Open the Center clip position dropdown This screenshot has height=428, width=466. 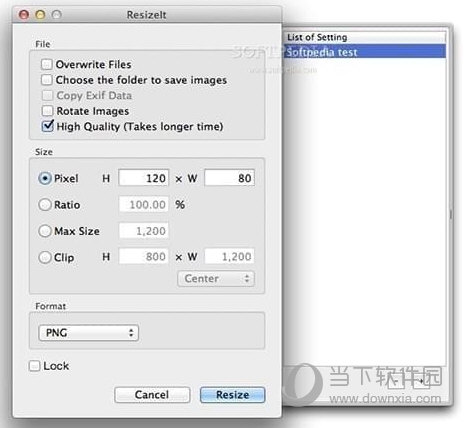pyautogui.click(x=216, y=278)
